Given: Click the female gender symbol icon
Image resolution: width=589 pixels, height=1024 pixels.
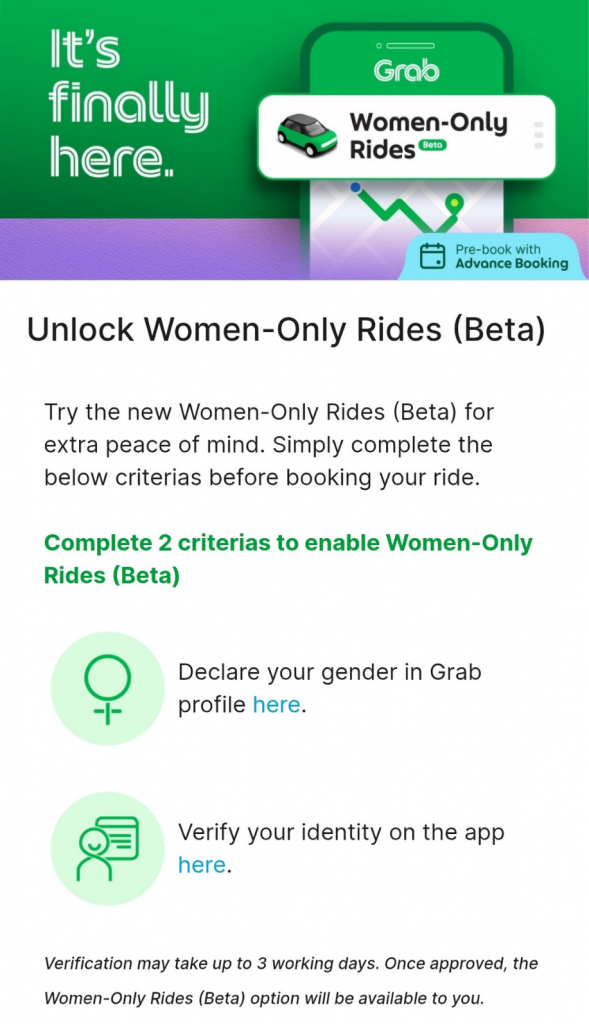Looking at the screenshot, I should tap(108, 688).
